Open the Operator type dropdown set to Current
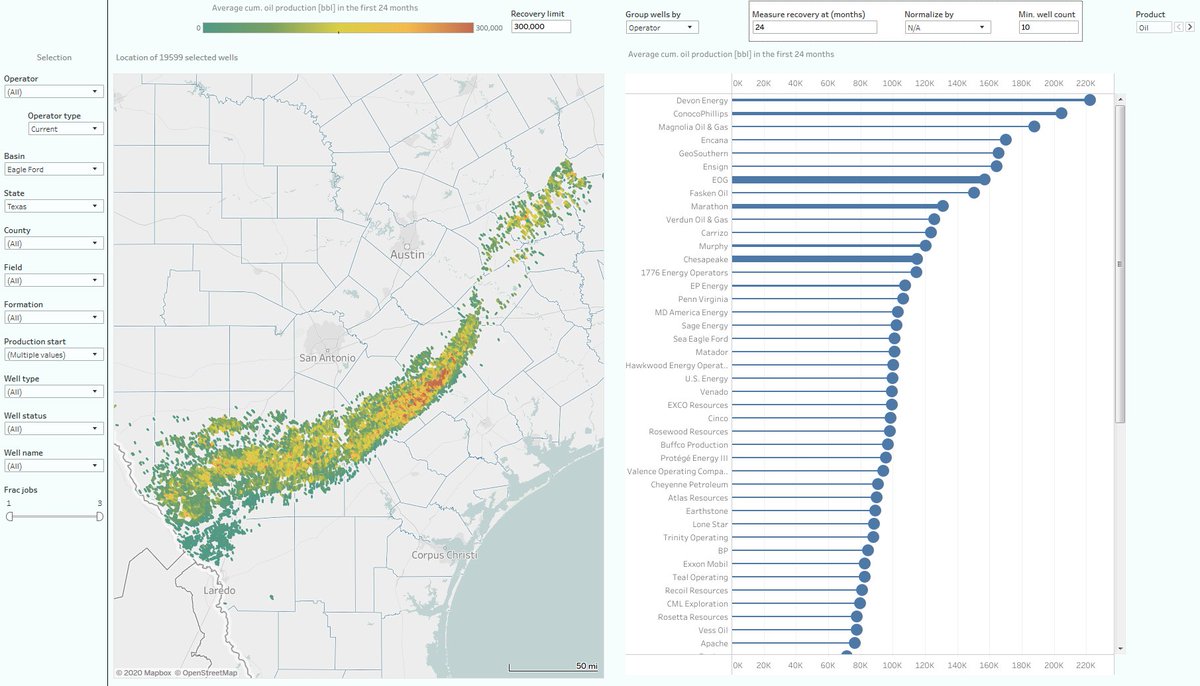This screenshot has height=686, width=1200. pos(66,129)
